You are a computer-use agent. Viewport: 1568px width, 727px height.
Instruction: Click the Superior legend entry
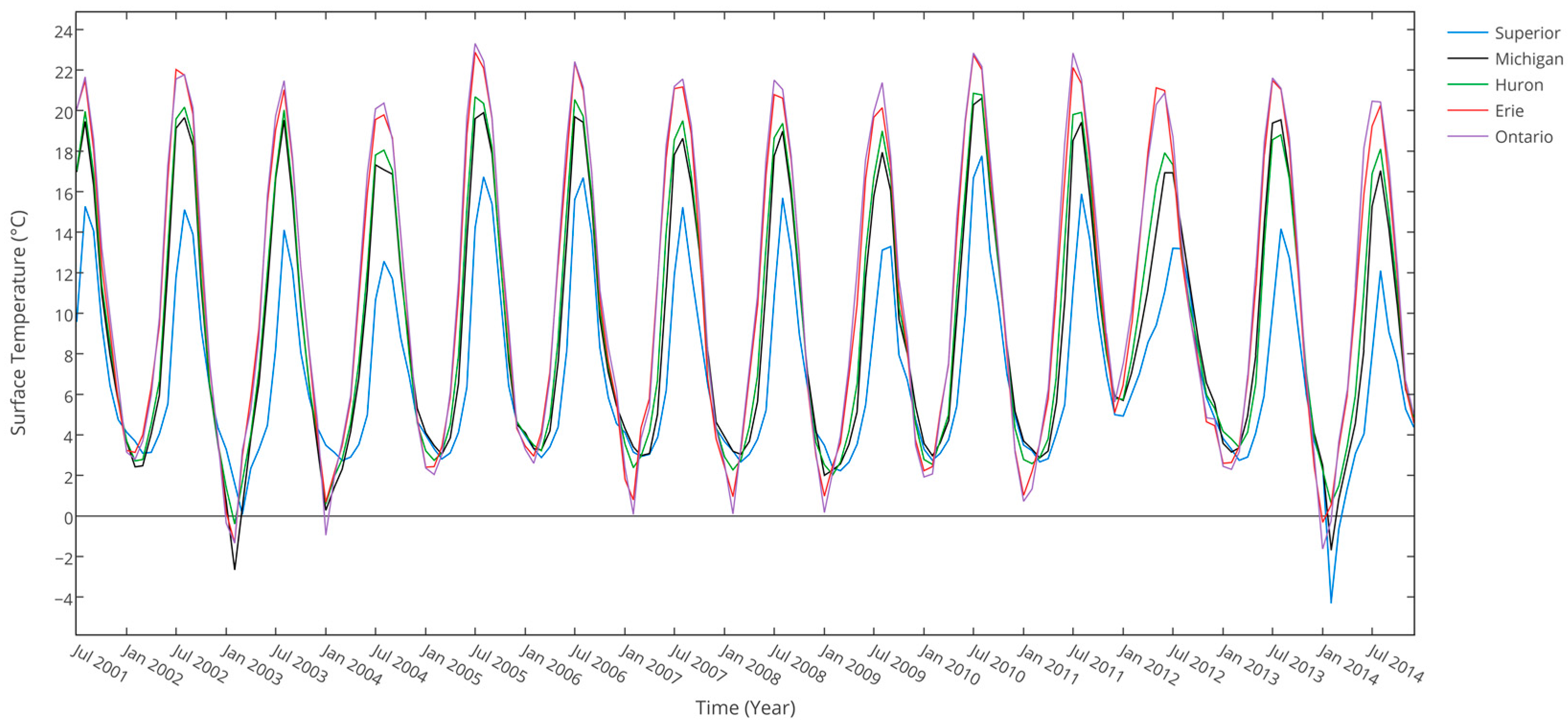1527,33
